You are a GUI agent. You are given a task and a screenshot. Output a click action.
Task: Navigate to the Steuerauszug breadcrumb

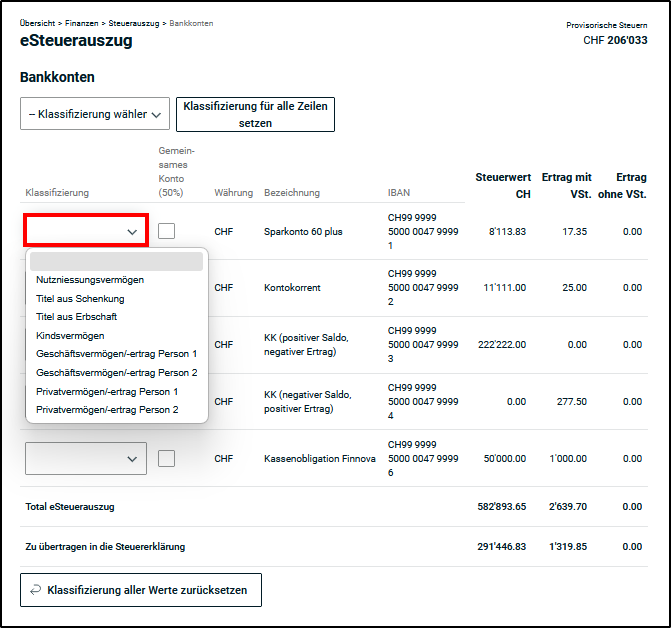[133, 22]
